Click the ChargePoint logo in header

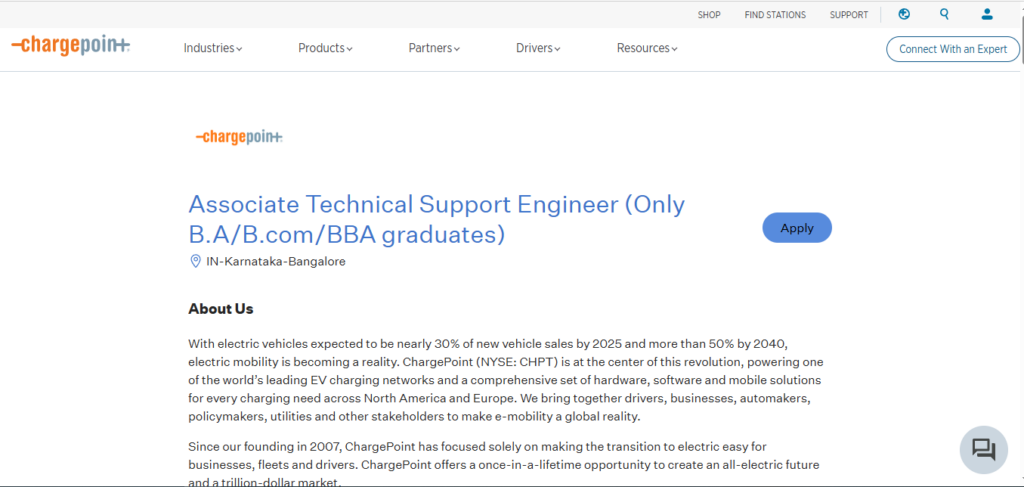coord(71,46)
